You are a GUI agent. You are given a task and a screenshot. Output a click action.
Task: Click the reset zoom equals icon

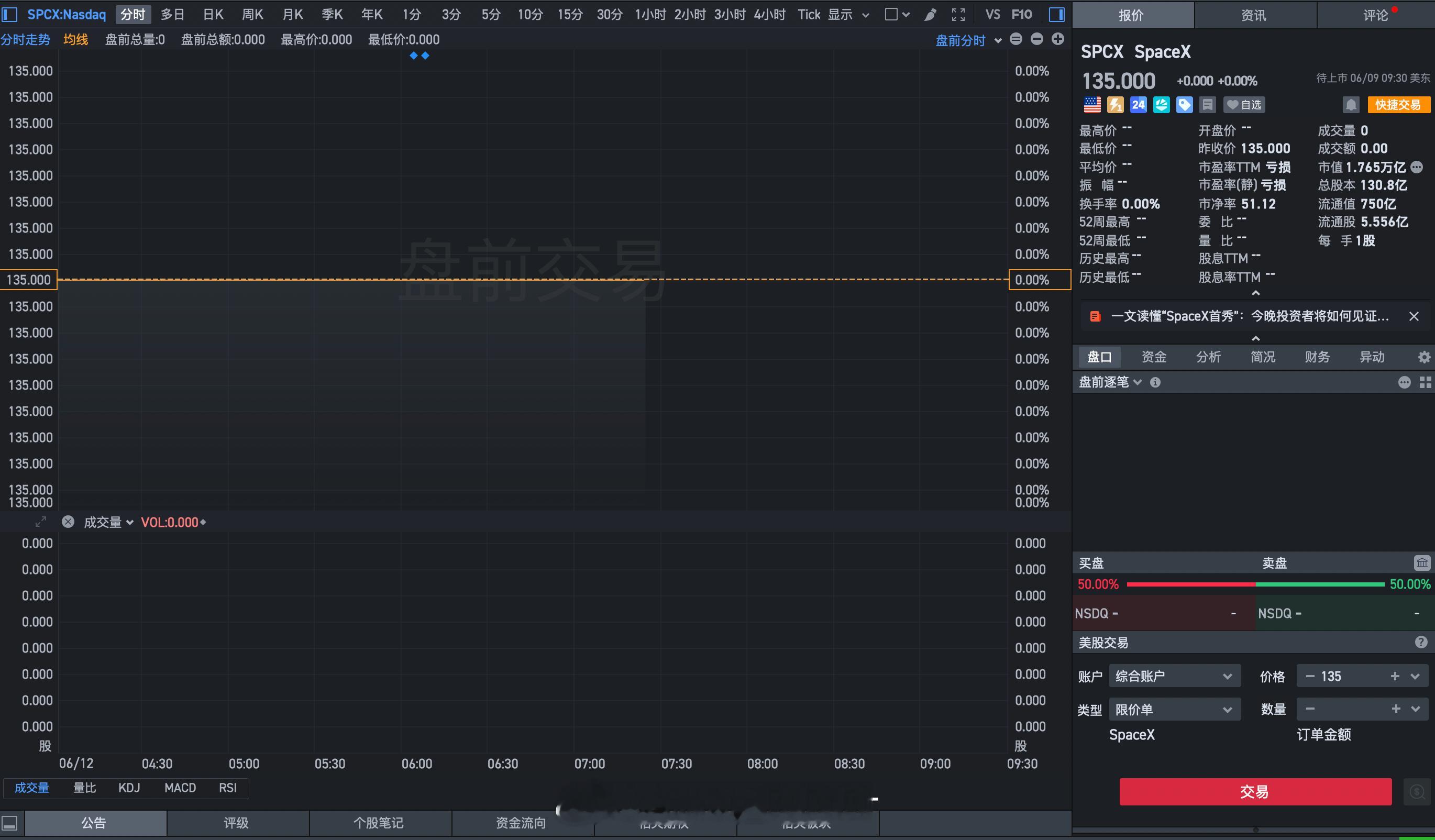coord(1016,39)
